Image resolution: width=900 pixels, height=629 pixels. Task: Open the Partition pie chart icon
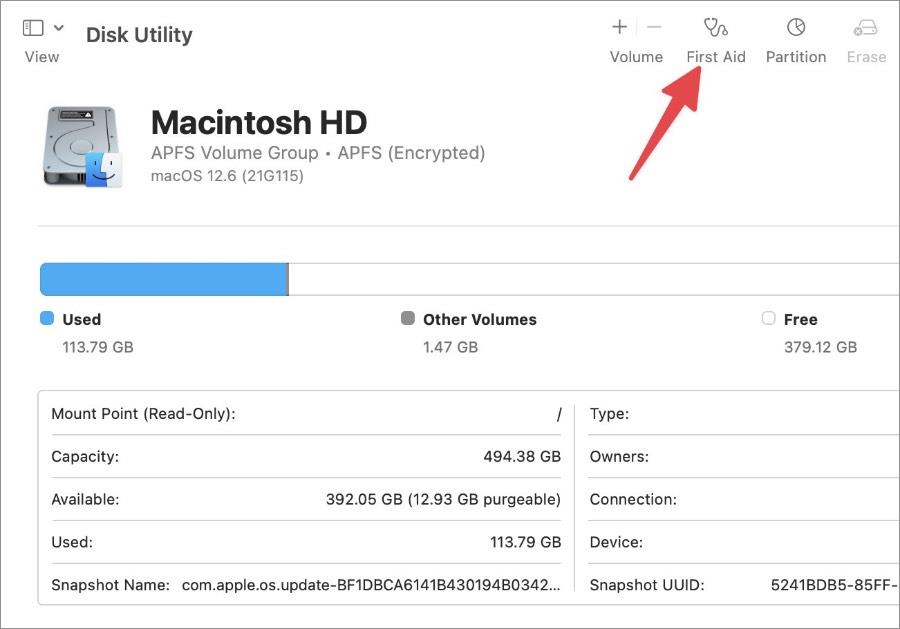point(796,26)
